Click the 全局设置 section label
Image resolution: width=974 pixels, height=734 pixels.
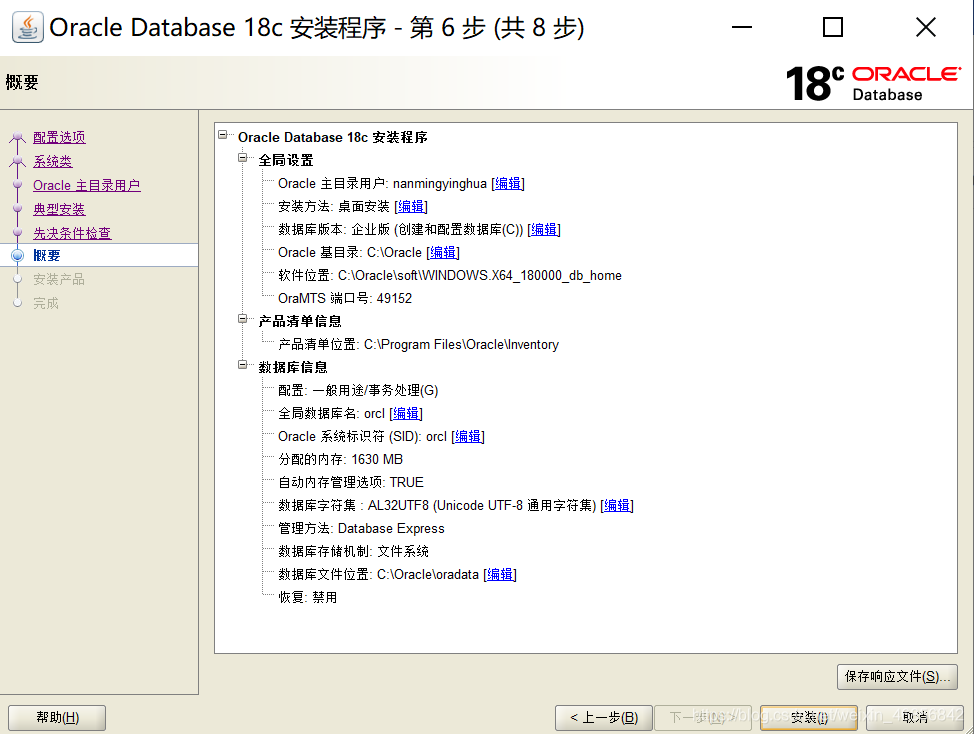(286, 160)
